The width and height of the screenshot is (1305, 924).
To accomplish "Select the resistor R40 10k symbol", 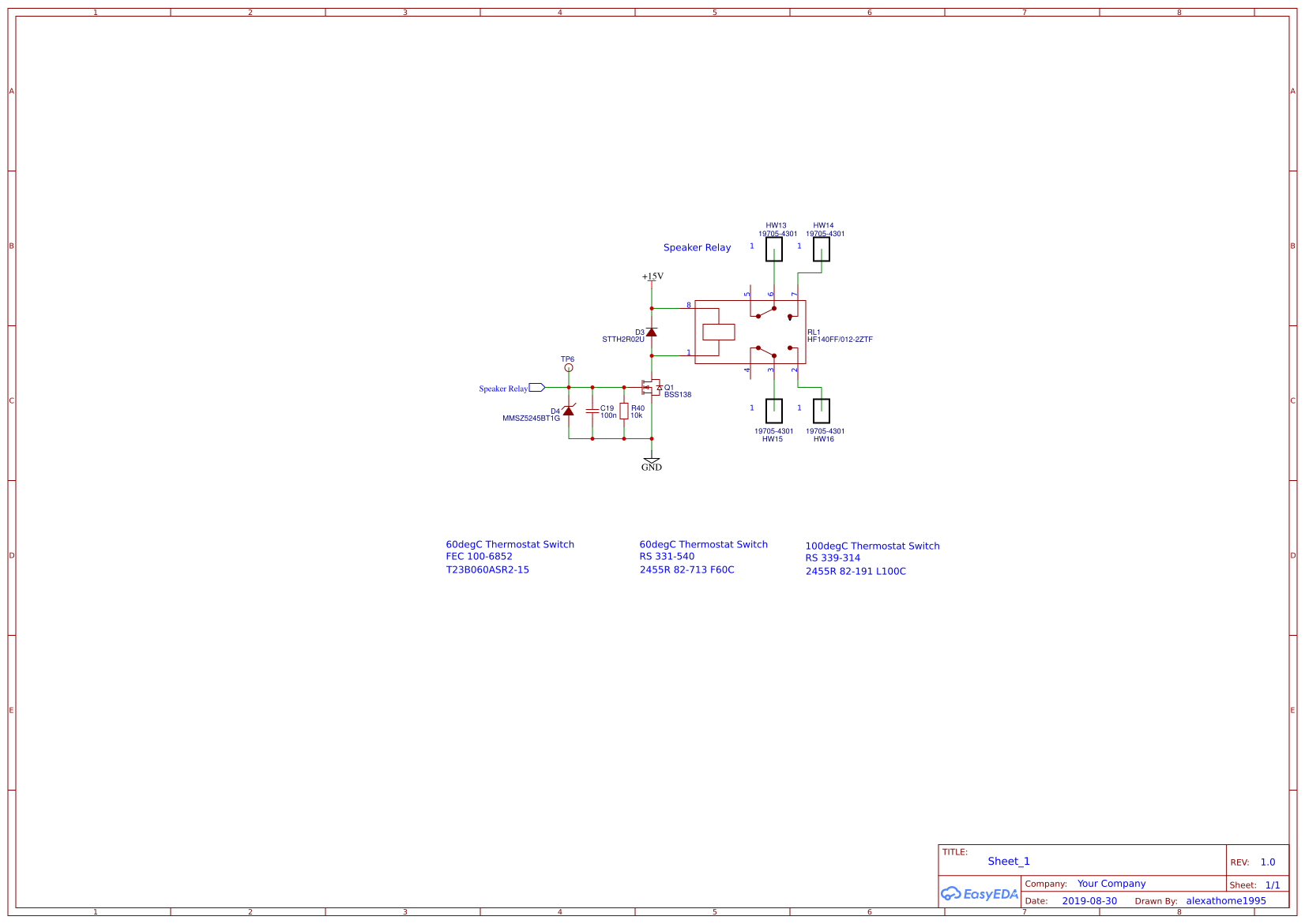I will (x=625, y=411).
